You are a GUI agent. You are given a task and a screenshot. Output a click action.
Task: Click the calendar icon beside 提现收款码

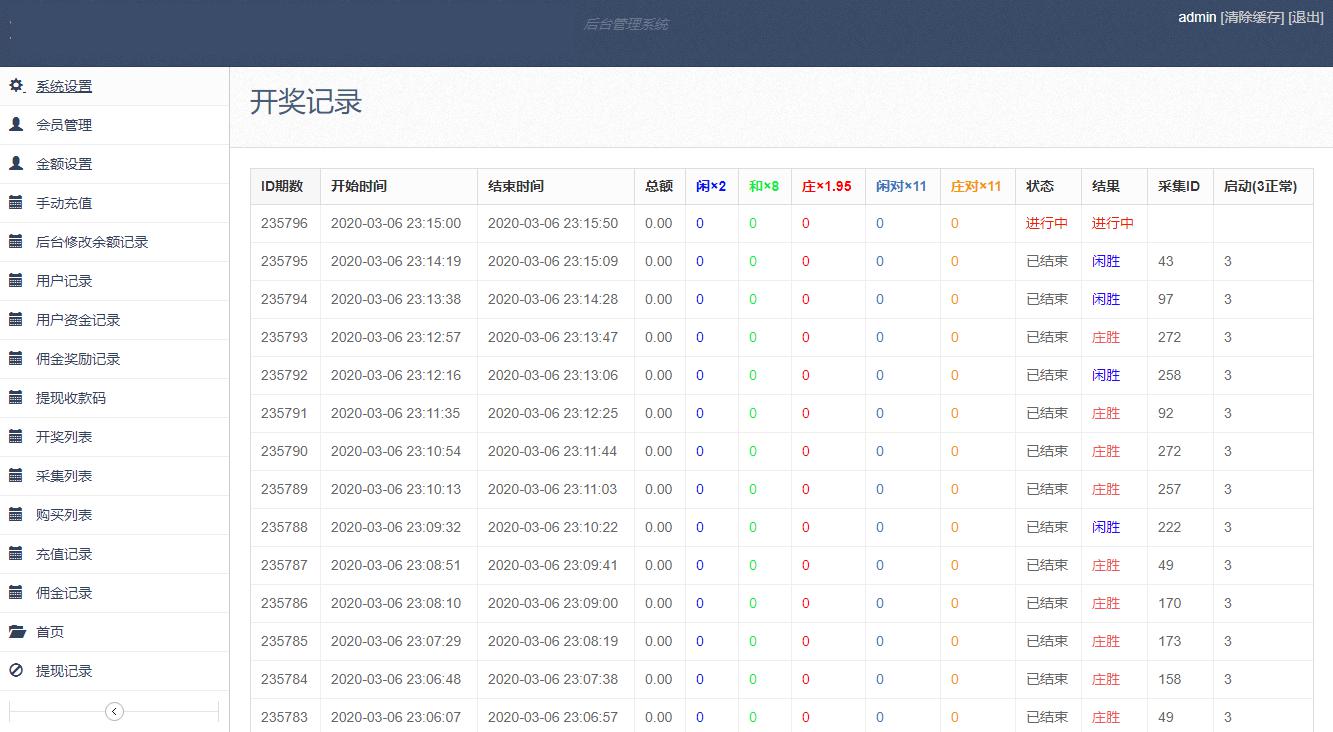click(x=16, y=398)
